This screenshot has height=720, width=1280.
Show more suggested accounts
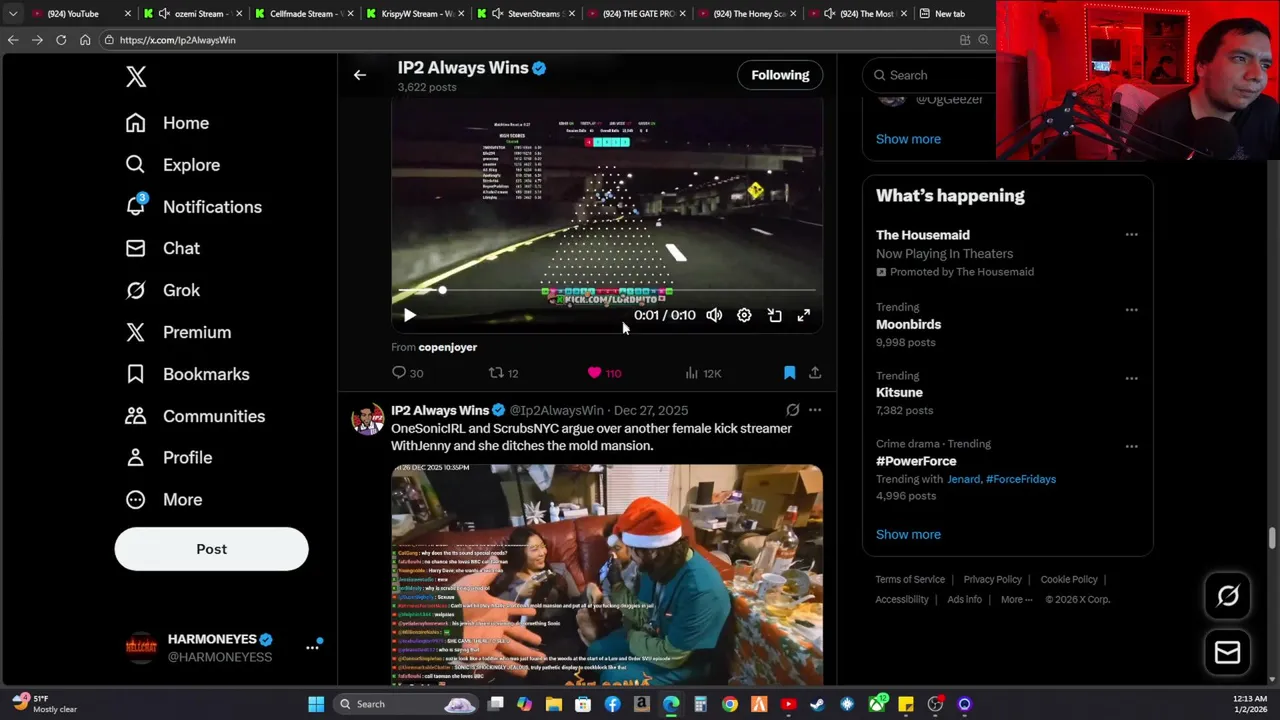[908, 139]
